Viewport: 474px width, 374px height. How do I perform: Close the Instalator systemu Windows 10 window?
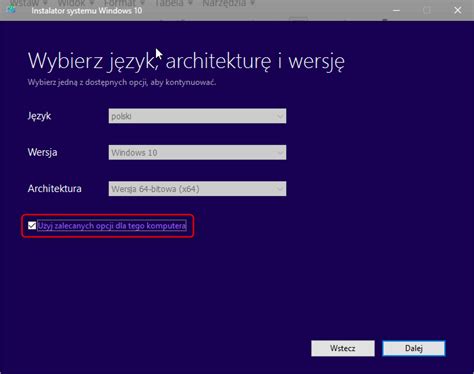(x=458, y=10)
